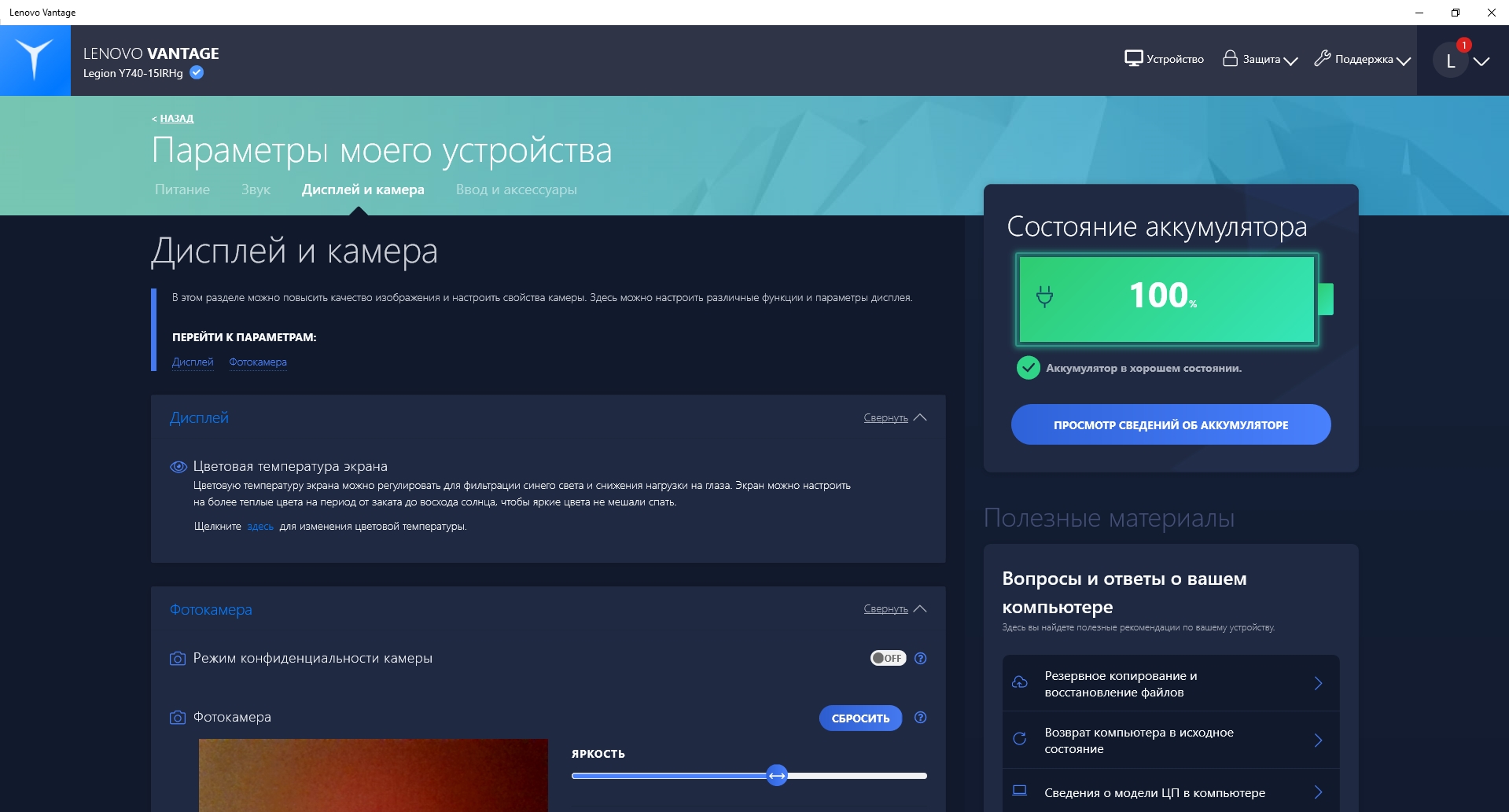Click the wrench icon next to Поддержка
Screen dimensions: 1509x812
1322,58
